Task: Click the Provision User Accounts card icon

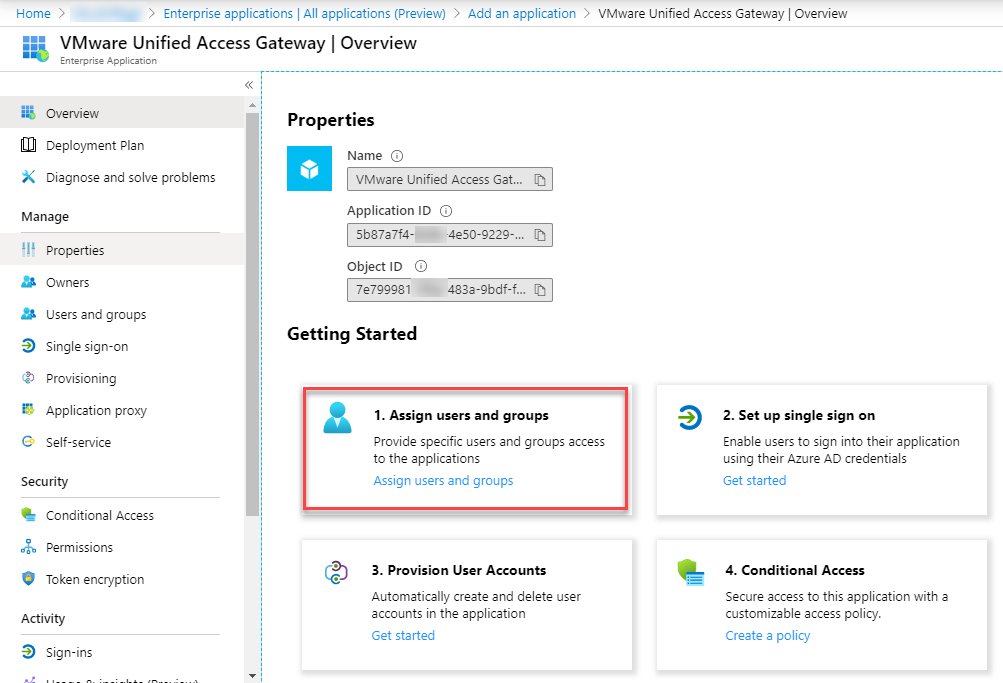Action: (336, 572)
